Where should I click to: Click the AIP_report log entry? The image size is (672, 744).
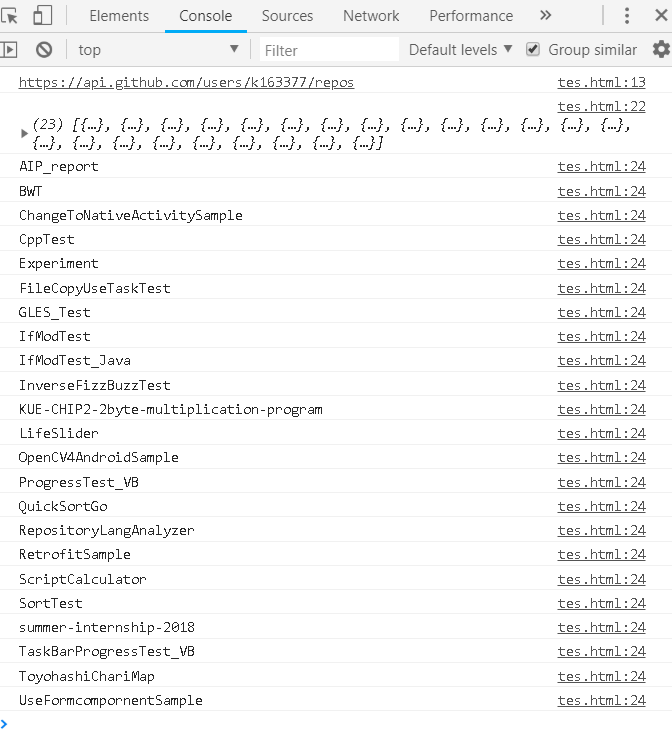tap(59, 167)
